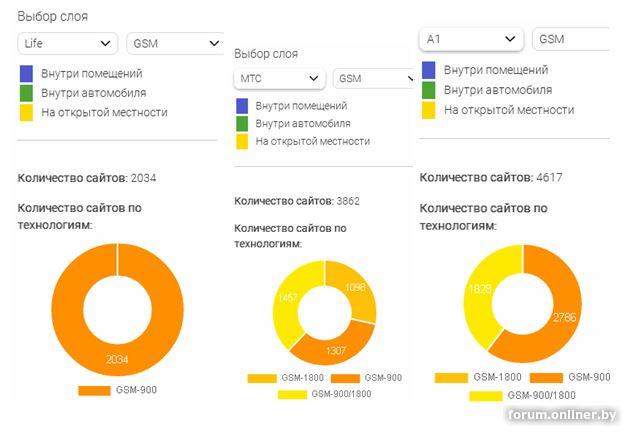637x436 pixels.
Task: Click blue indoor coverage swatch in Life panel
Action: click(26, 74)
